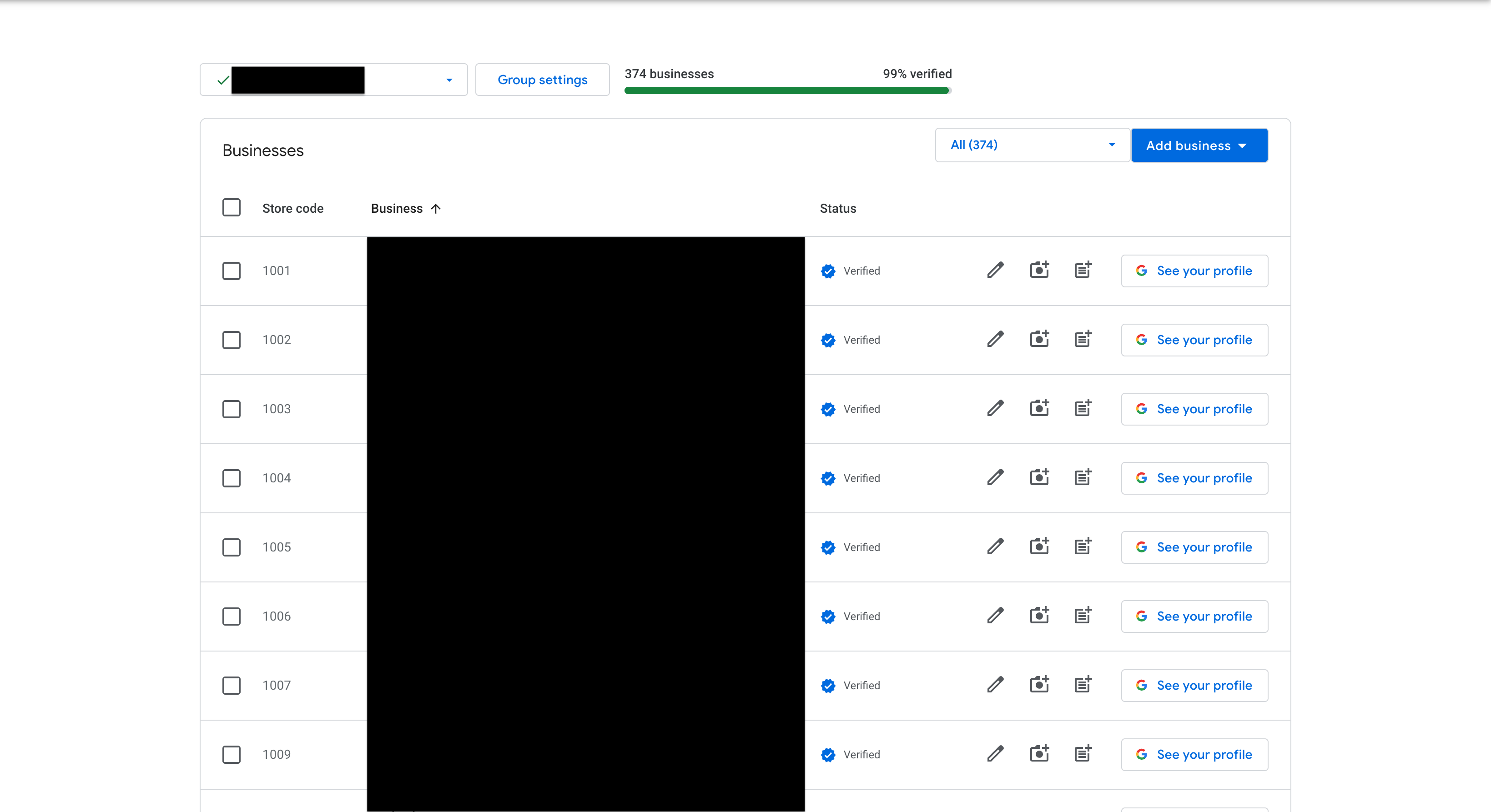Screen dimensions: 1491x812
Task: Click the green verified progress bar
Action: click(x=786, y=90)
